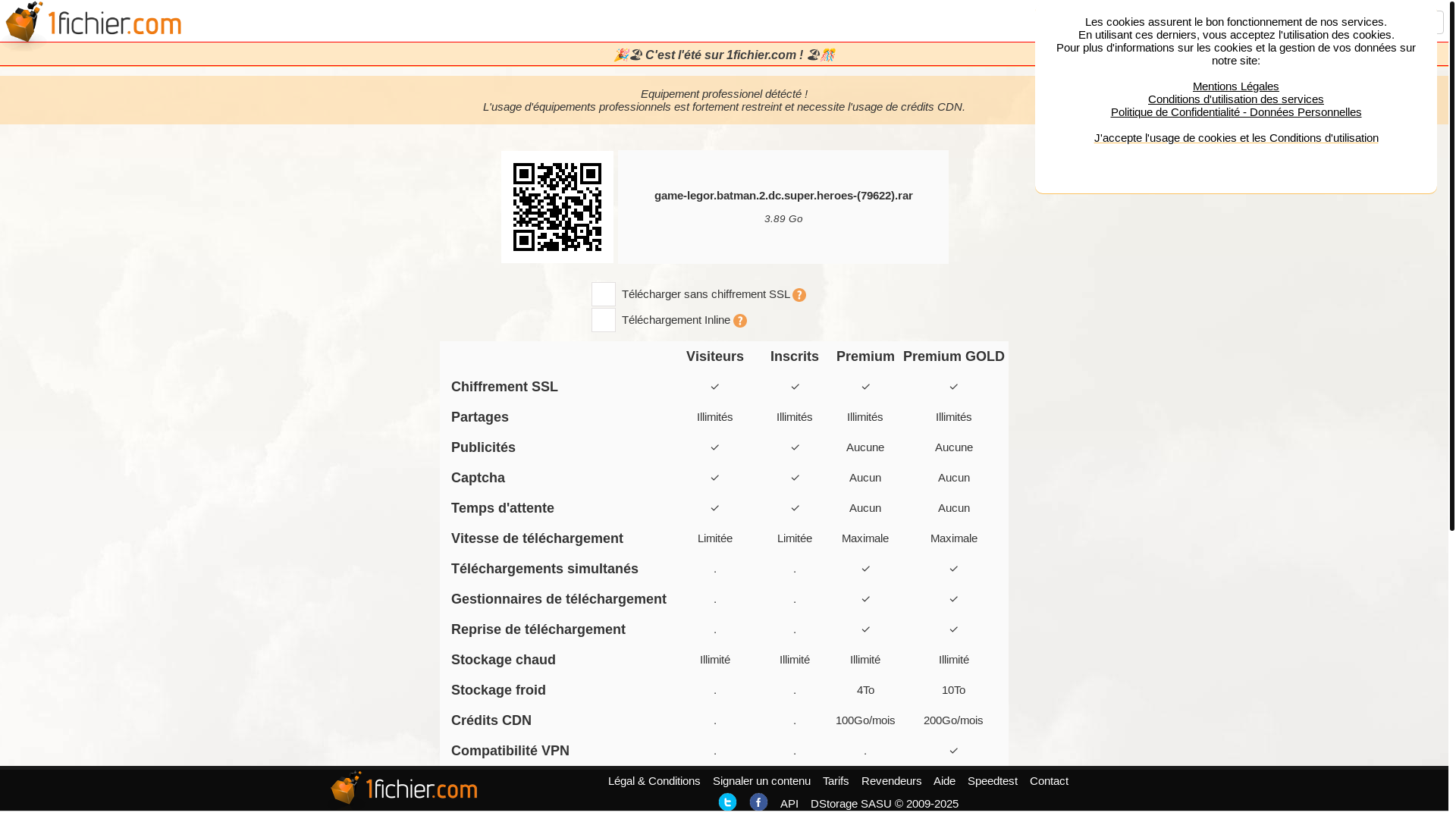Click the summer promotion banner text
The image size is (1456, 819).
click(724, 55)
